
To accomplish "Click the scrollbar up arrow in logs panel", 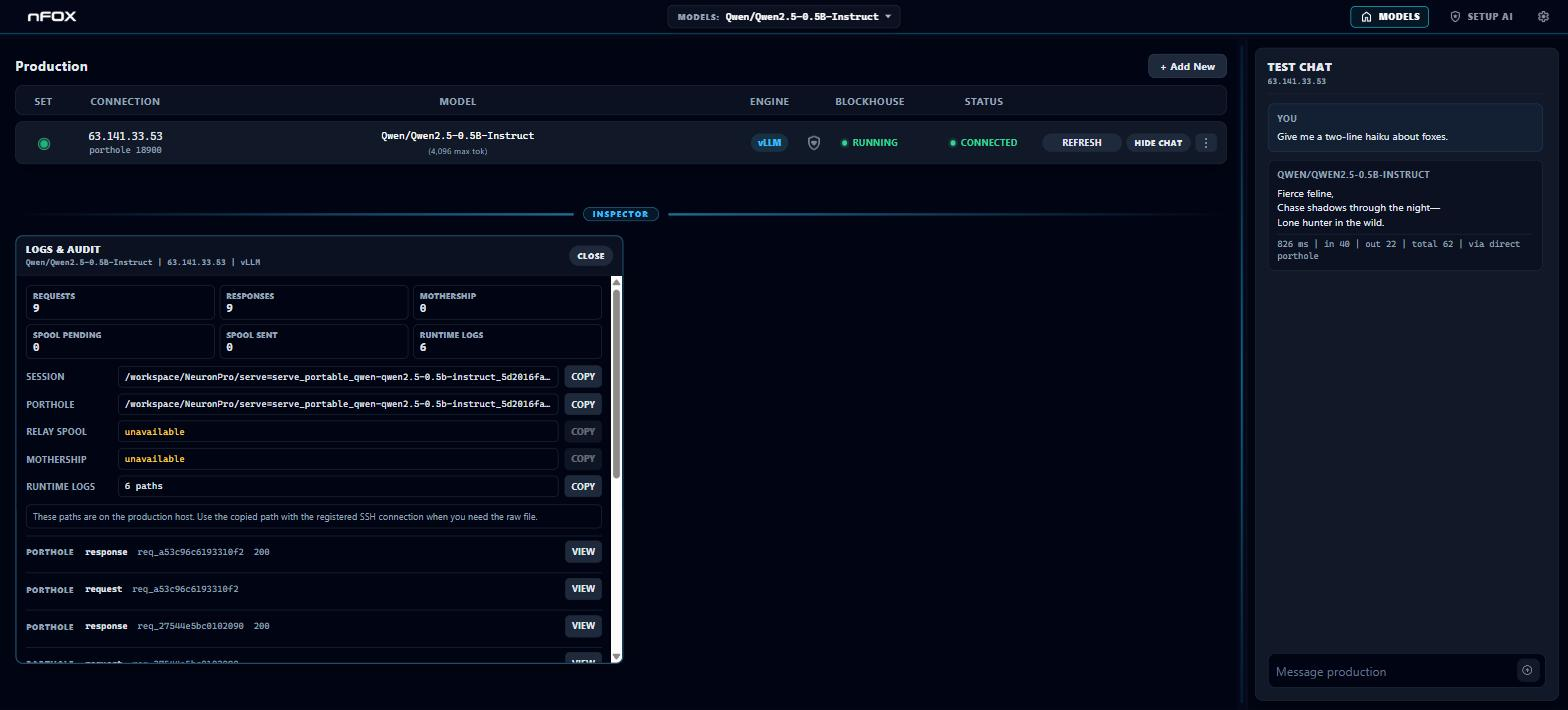I will pyautogui.click(x=616, y=282).
